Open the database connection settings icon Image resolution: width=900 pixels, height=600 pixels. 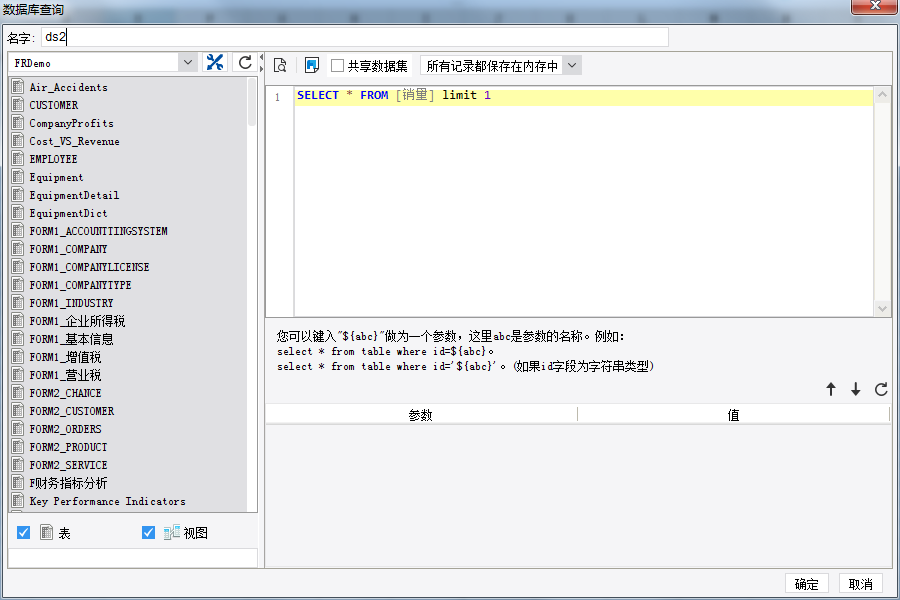215,62
